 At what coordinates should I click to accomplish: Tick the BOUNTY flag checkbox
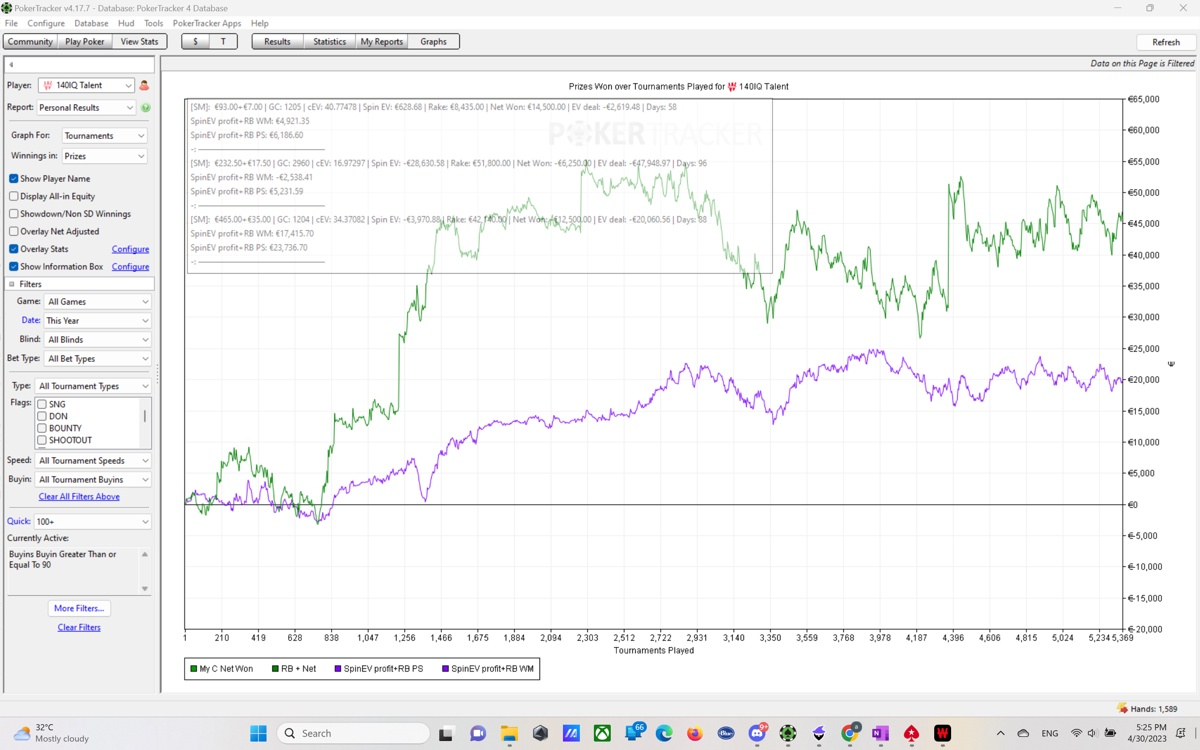tap(42, 428)
